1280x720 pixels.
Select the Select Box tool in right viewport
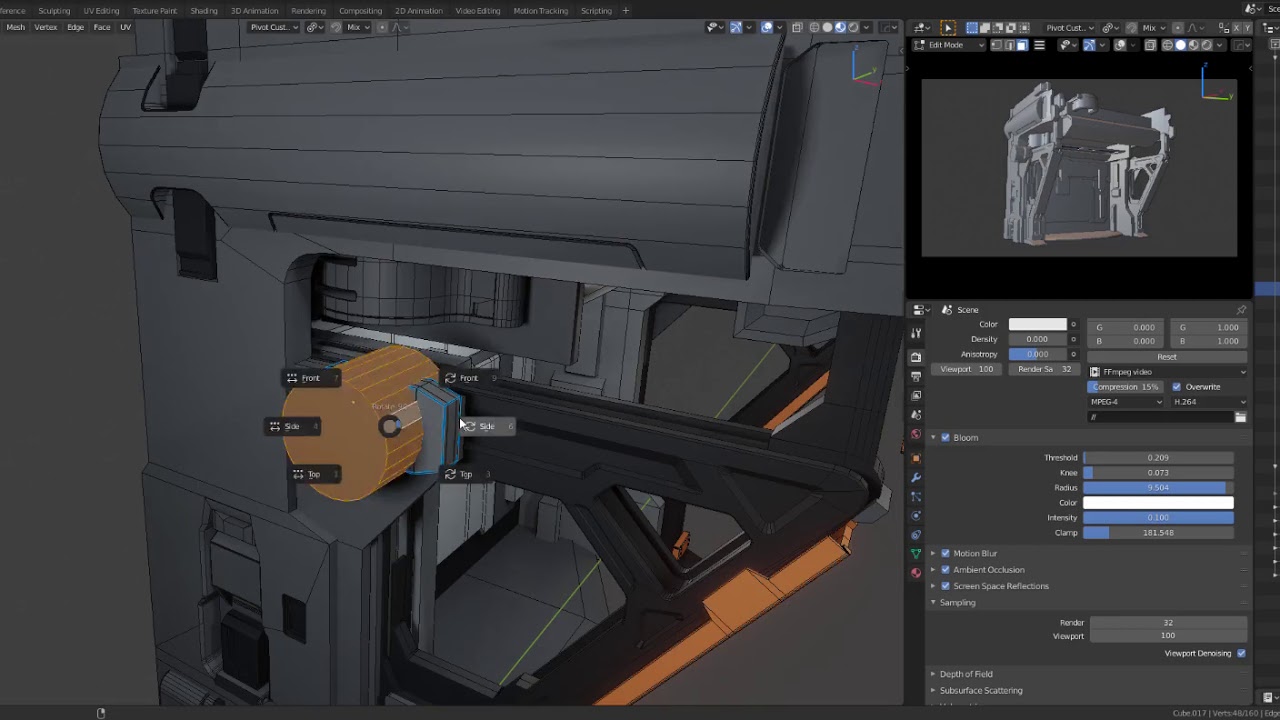coord(948,28)
